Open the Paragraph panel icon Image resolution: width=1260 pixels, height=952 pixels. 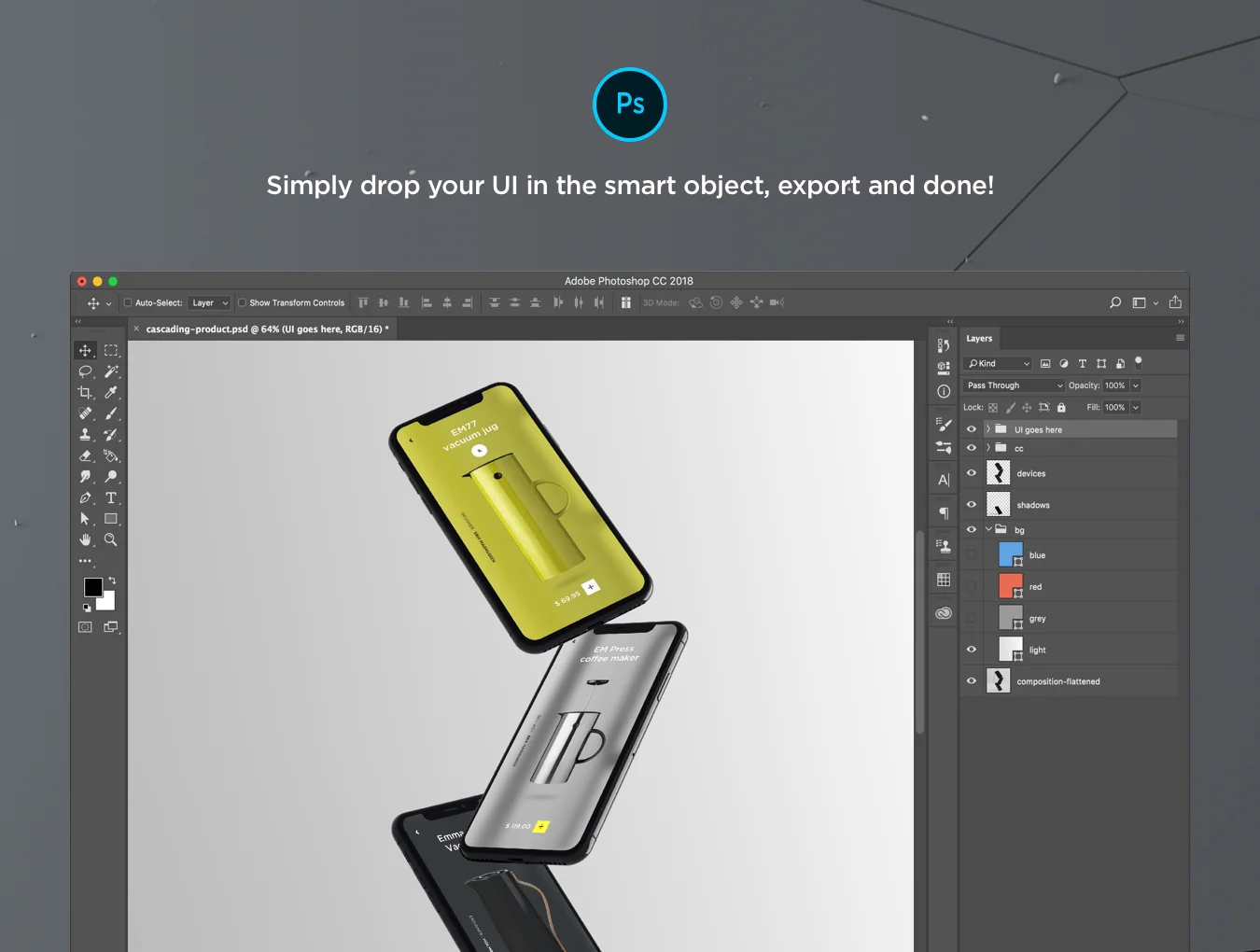[x=944, y=513]
